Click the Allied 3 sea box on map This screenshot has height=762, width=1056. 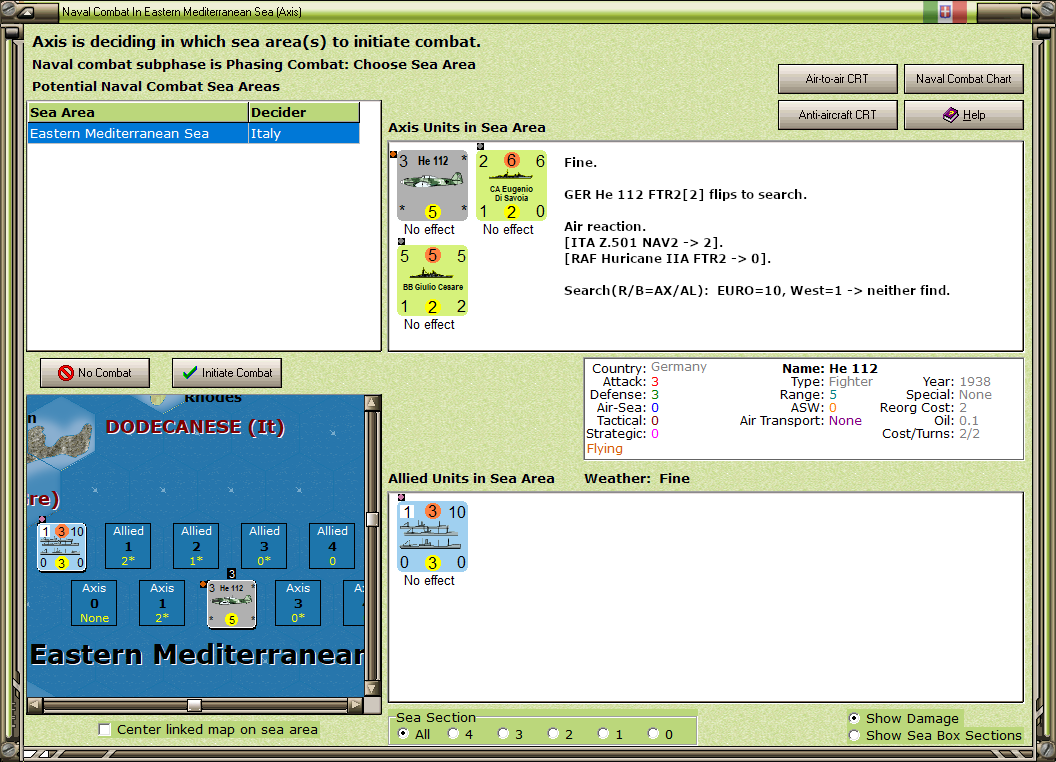pyautogui.click(x=264, y=546)
